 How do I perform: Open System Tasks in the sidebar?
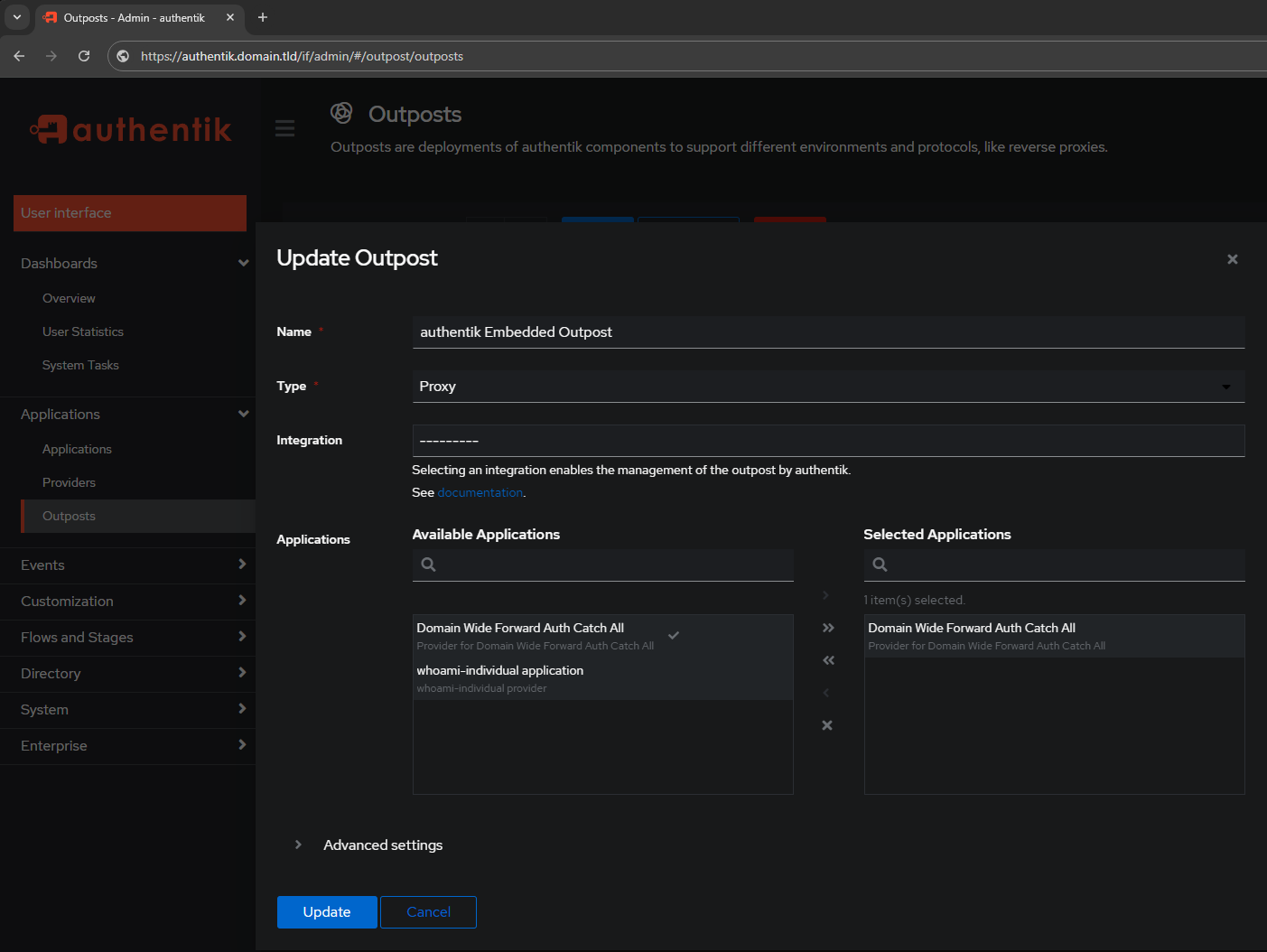pyautogui.click(x=80, y=365)
